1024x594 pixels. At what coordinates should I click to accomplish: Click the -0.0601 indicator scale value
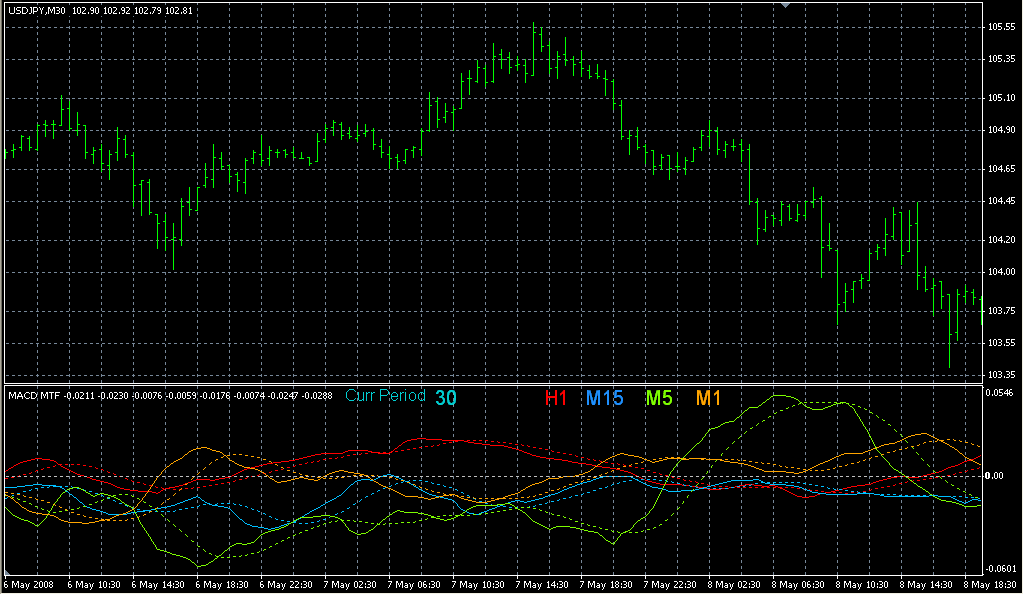point(1003,569)
